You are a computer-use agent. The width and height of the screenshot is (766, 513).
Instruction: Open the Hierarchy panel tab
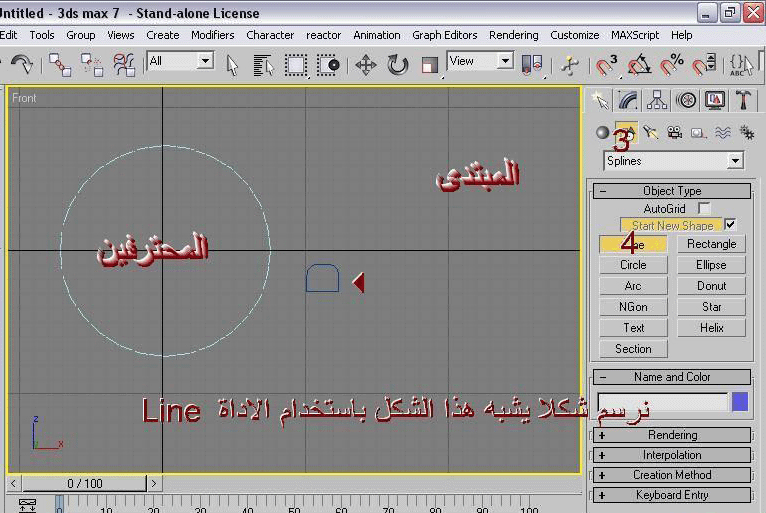pyautogui.click(x=657, y=101)
